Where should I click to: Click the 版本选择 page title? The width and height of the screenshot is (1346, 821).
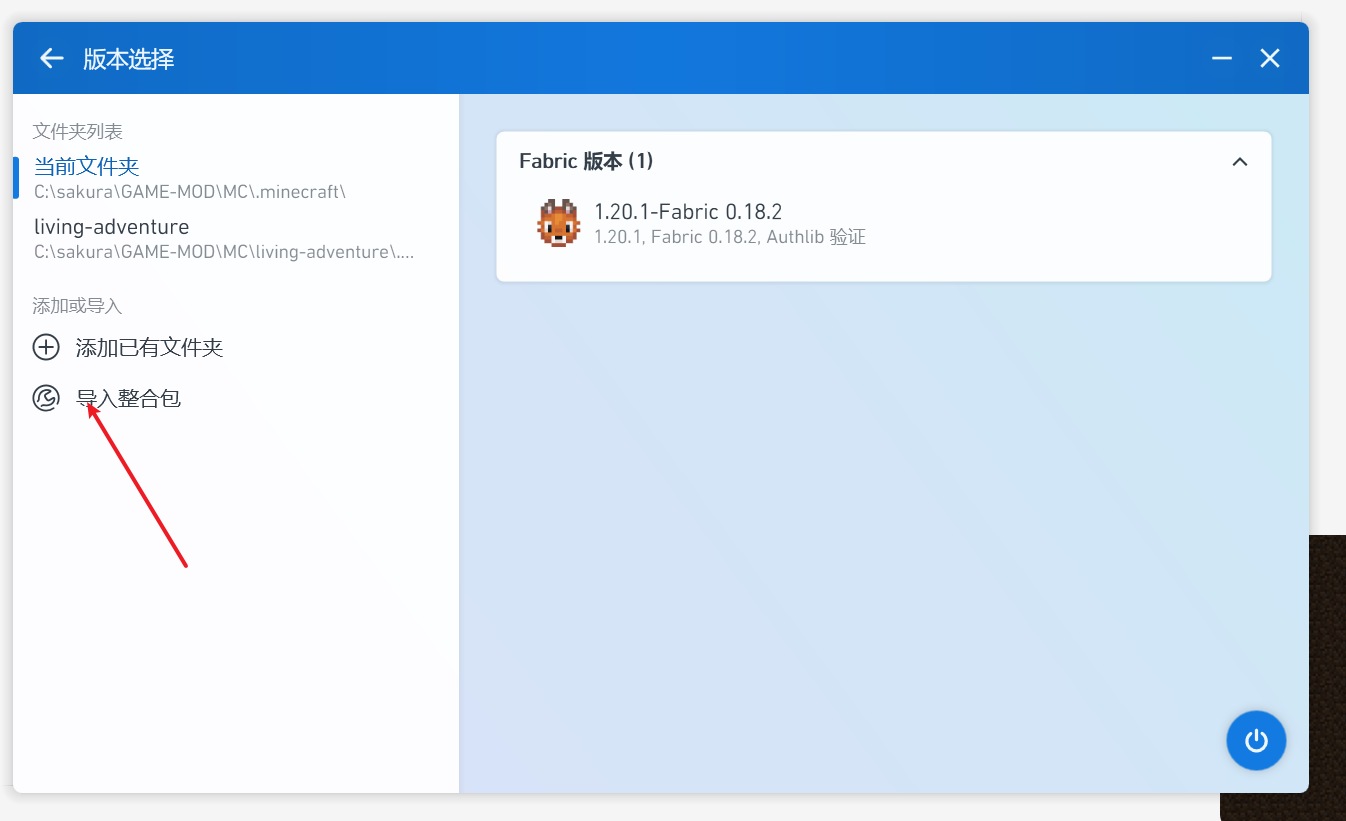coord(129,59)
